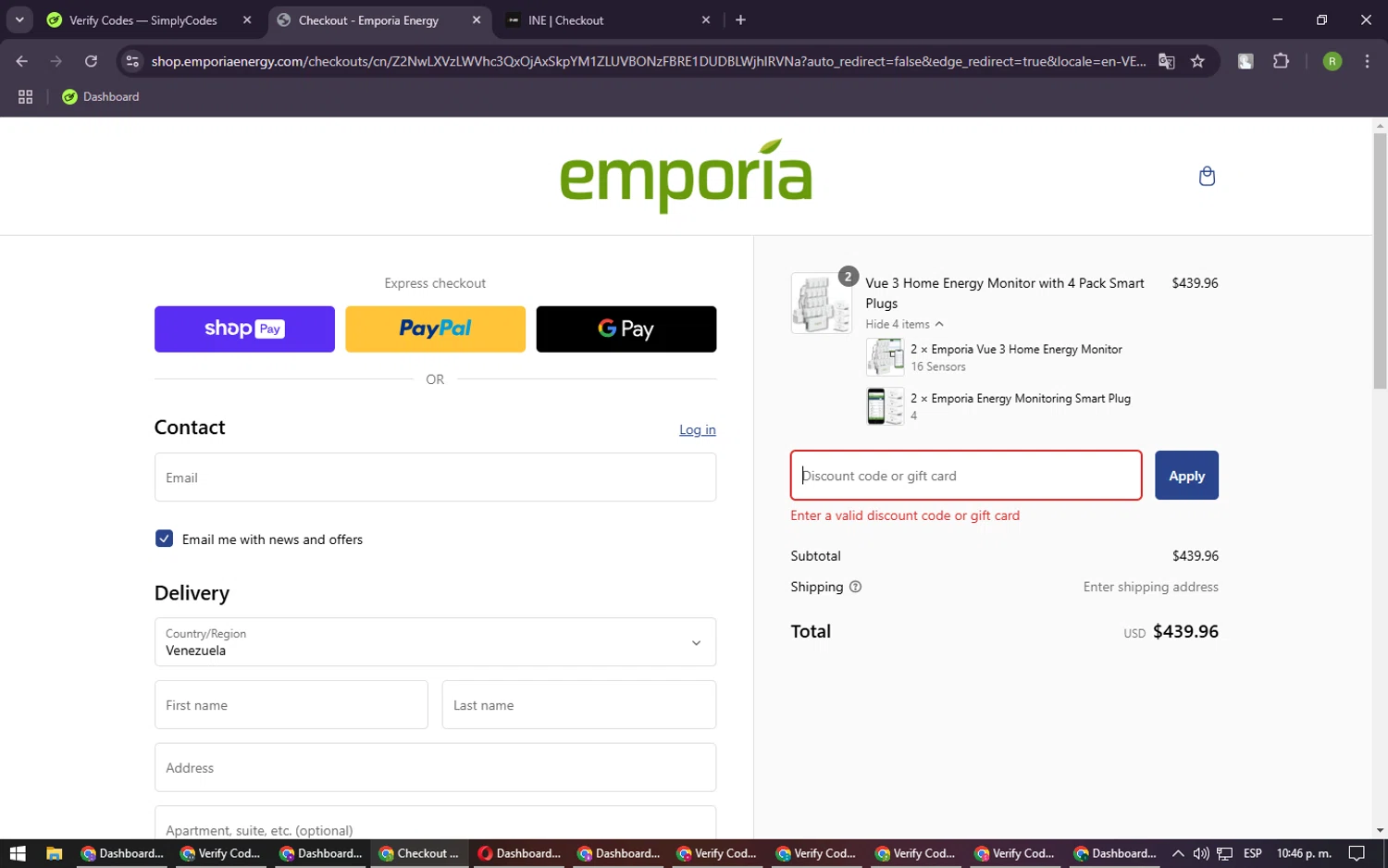
Task: Open a new browser tab
Action: pyautogui.click(x=740, y=19)
